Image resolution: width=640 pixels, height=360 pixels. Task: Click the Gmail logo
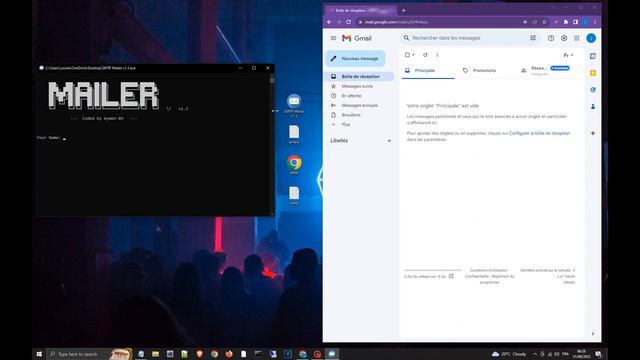click(357, 38)
